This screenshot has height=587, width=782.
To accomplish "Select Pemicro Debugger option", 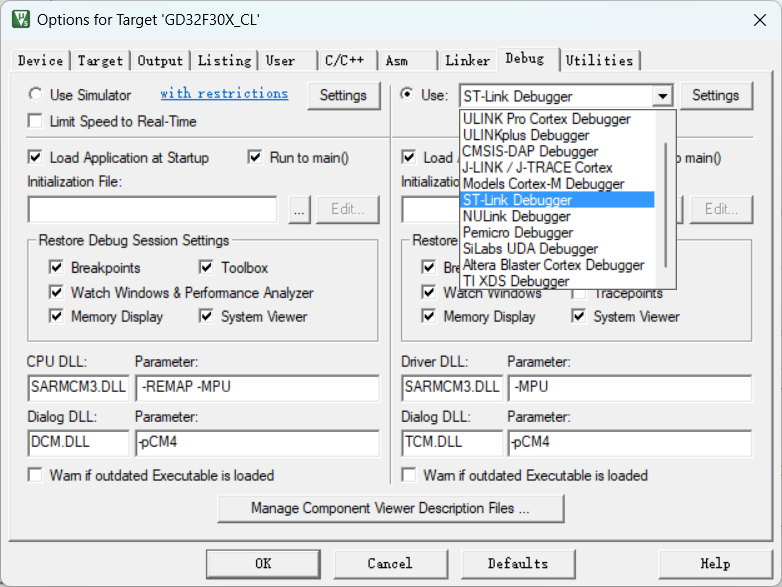I will (558, 232).
